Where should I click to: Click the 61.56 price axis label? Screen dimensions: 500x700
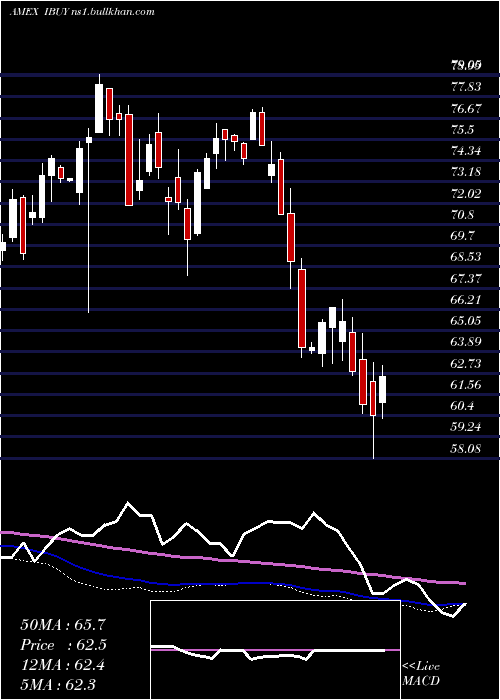tap(466, 384)
